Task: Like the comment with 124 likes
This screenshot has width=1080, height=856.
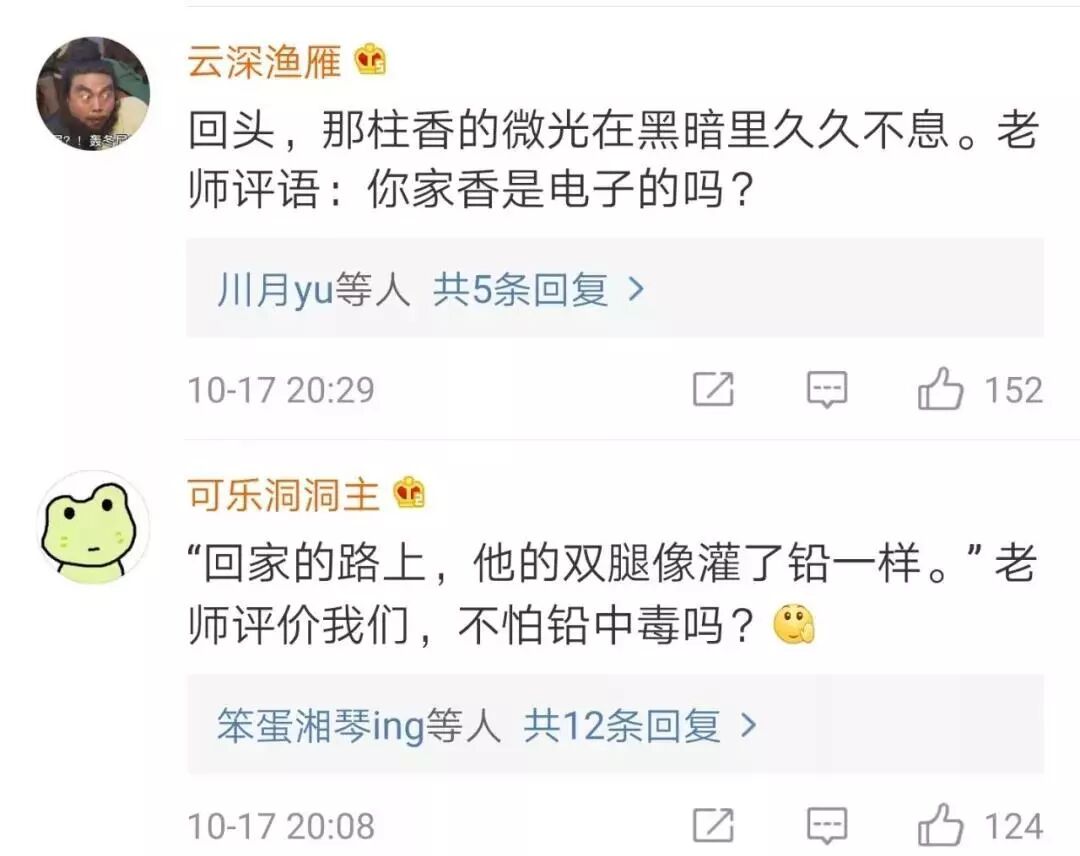Action: coord(940,824)
